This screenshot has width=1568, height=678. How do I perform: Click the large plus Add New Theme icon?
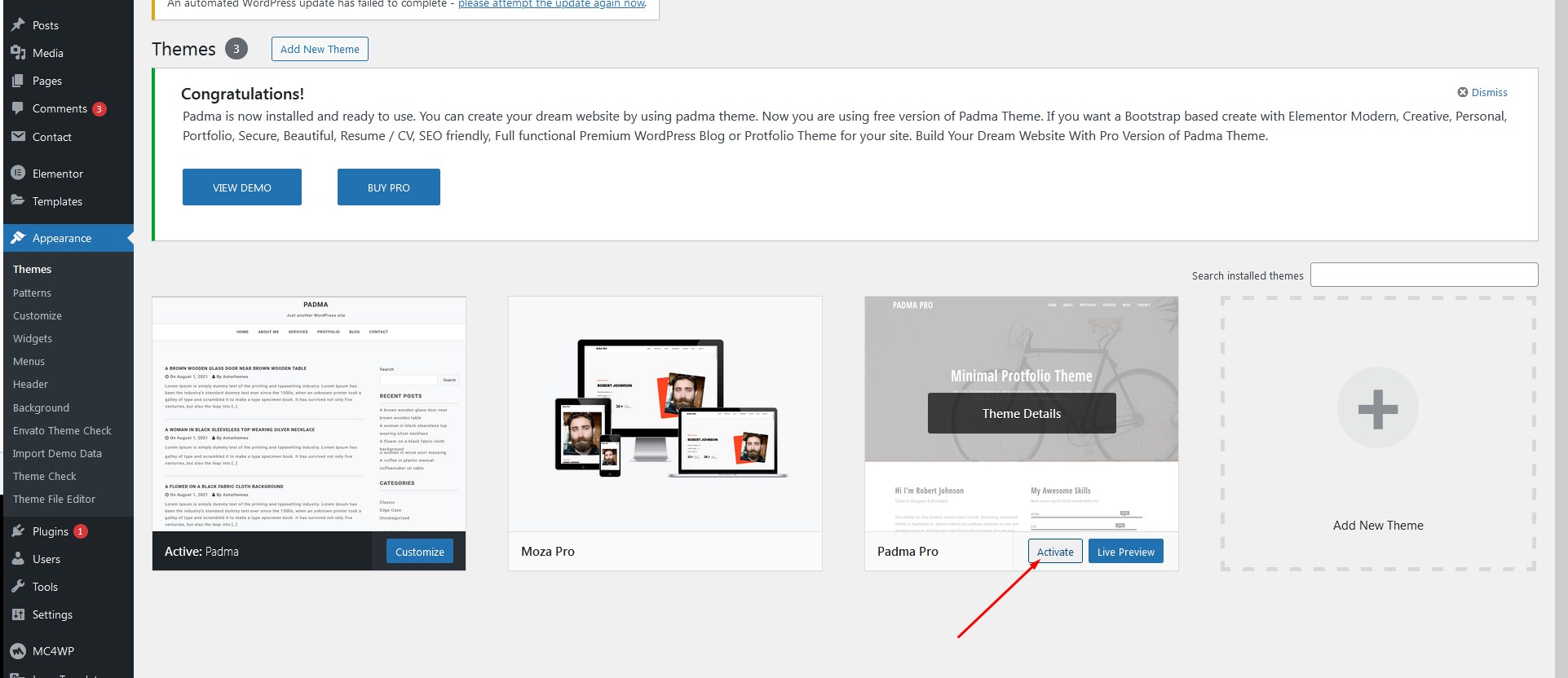(1377, 408)
